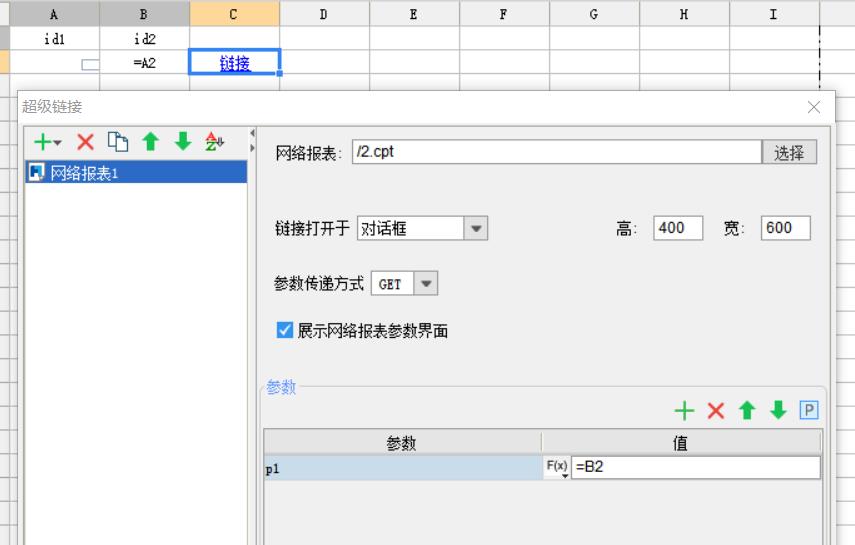855x545 pixels.
Task: Collapse the left panel with splitter arrow
Action: (x=252, y=133)
